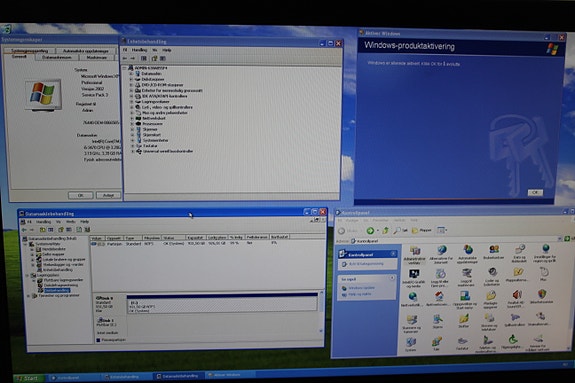Expand Skjermkort node in Enhetsbehandling

tap(132, 135)
